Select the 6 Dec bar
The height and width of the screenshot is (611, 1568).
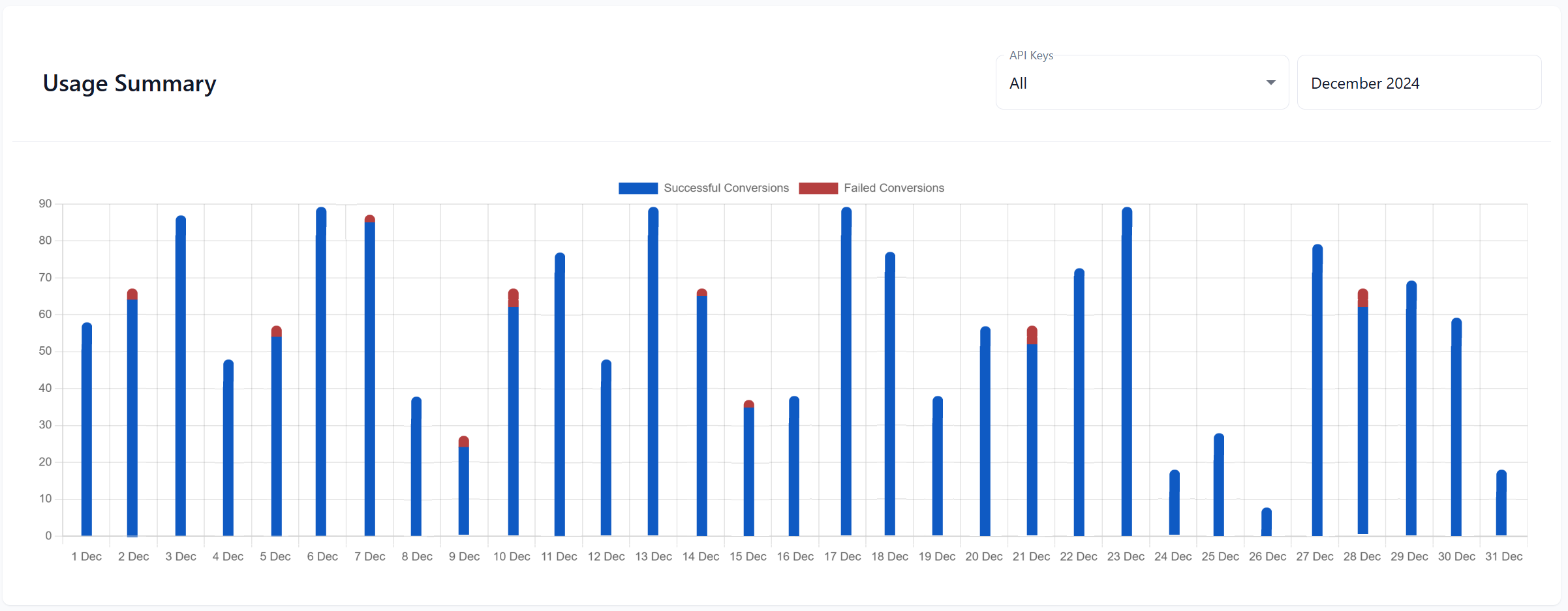coord(321,372)
